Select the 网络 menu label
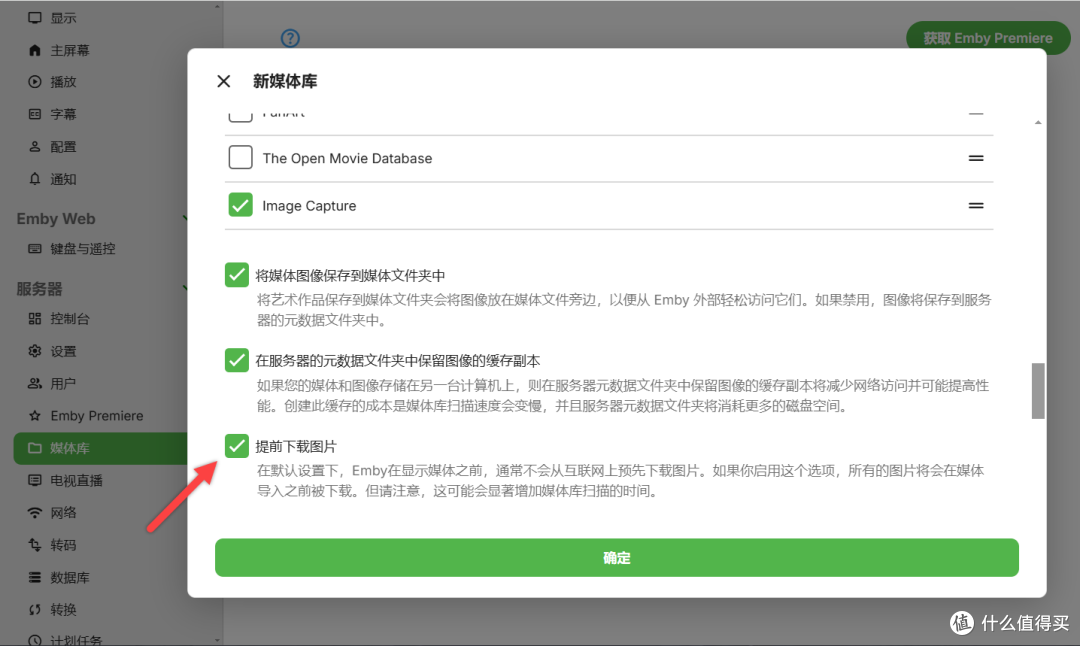This screenshot has height=646, width=1080. coord(63,513)
